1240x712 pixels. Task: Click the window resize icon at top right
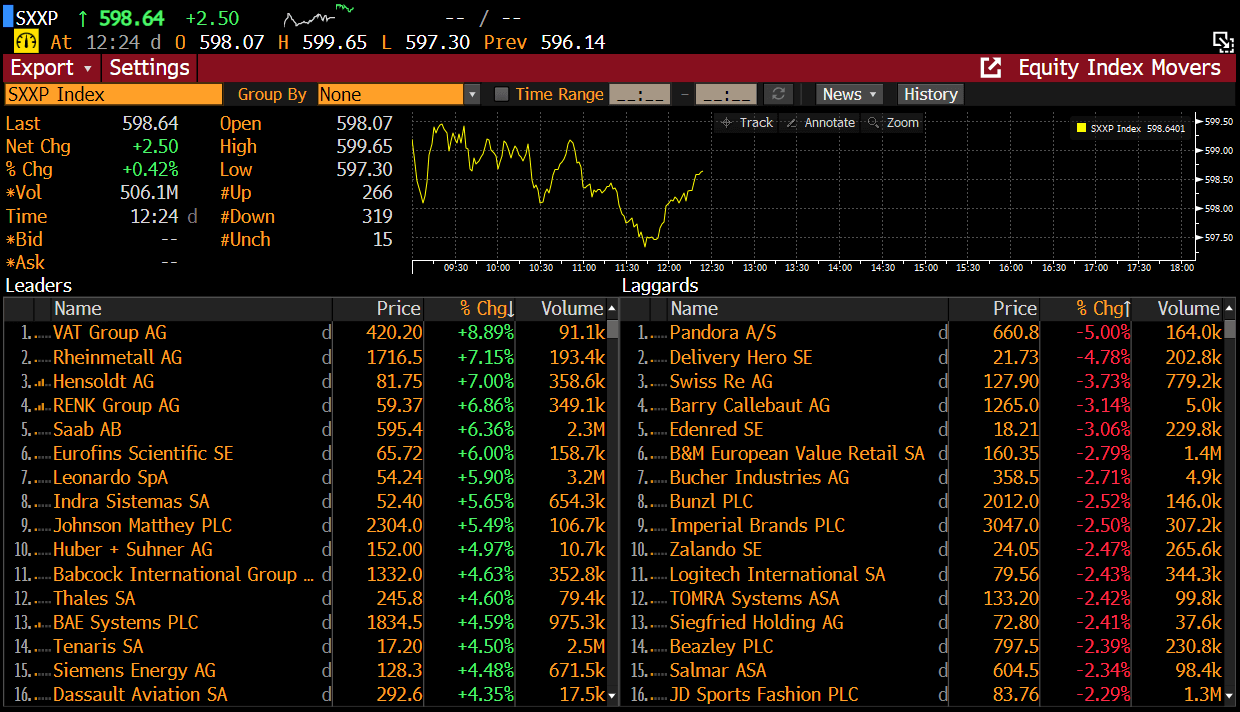[1222, 41]
